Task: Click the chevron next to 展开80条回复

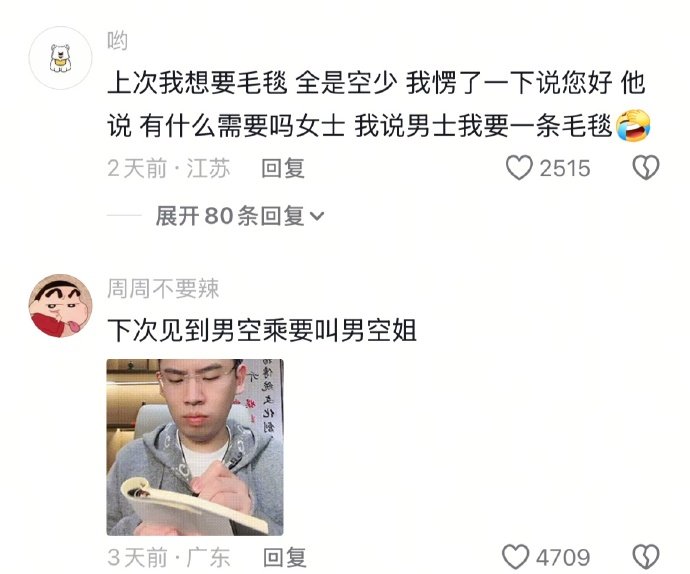Action: coord(317,217)
